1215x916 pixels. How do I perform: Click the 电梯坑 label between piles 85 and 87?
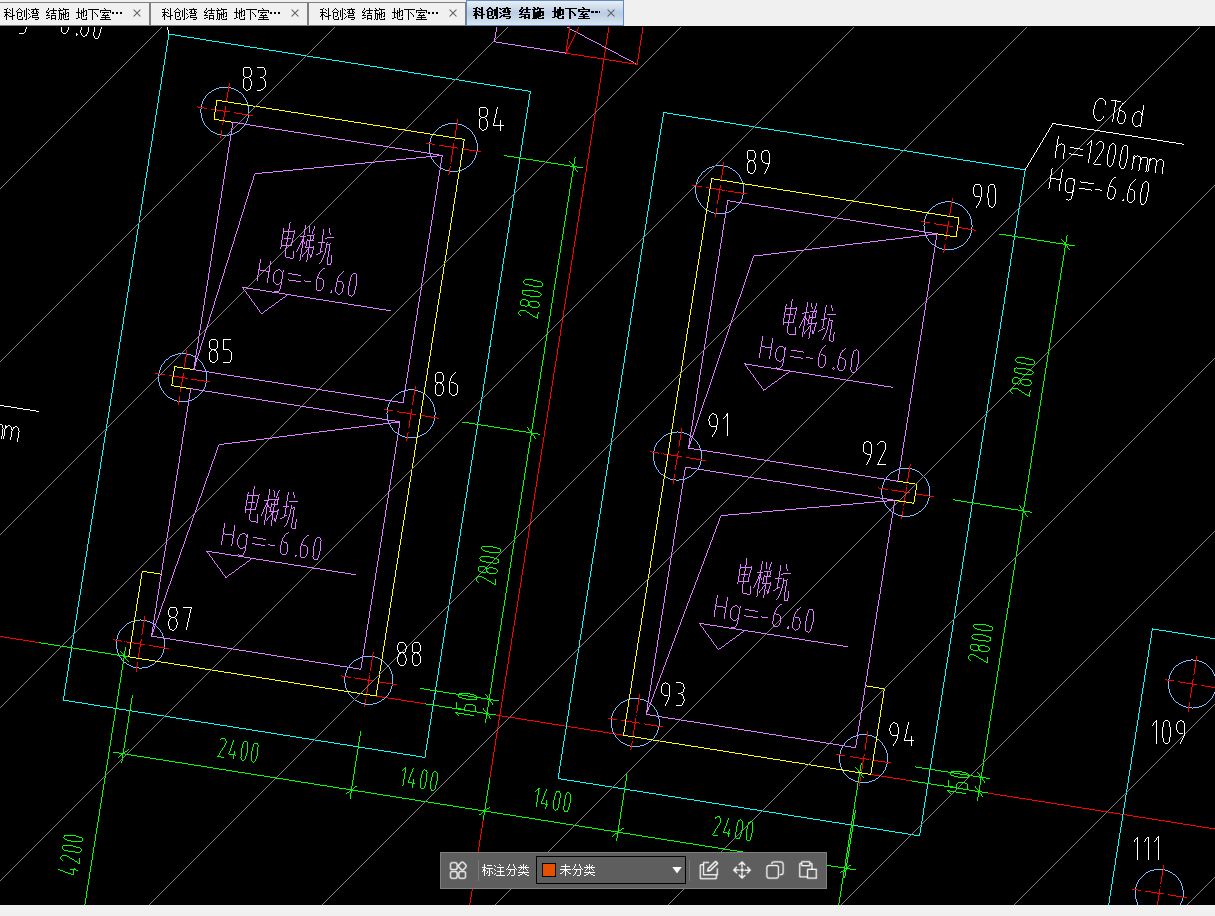pyautogui.click(x=271, y=508)
